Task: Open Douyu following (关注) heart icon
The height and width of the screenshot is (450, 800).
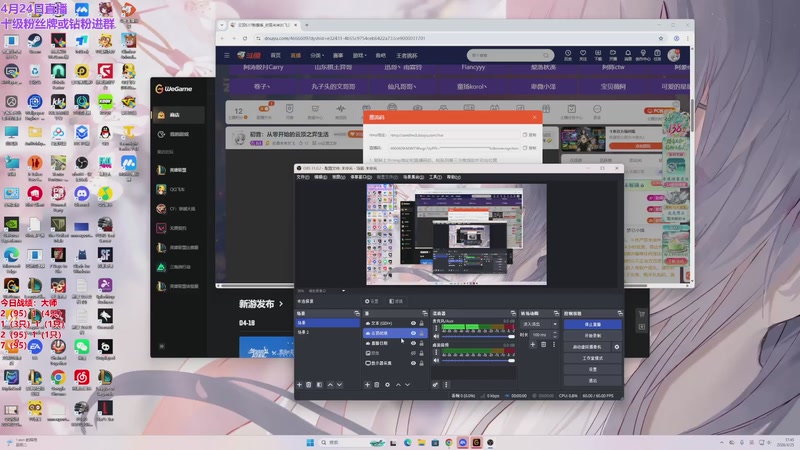Action: click(583, 55)
